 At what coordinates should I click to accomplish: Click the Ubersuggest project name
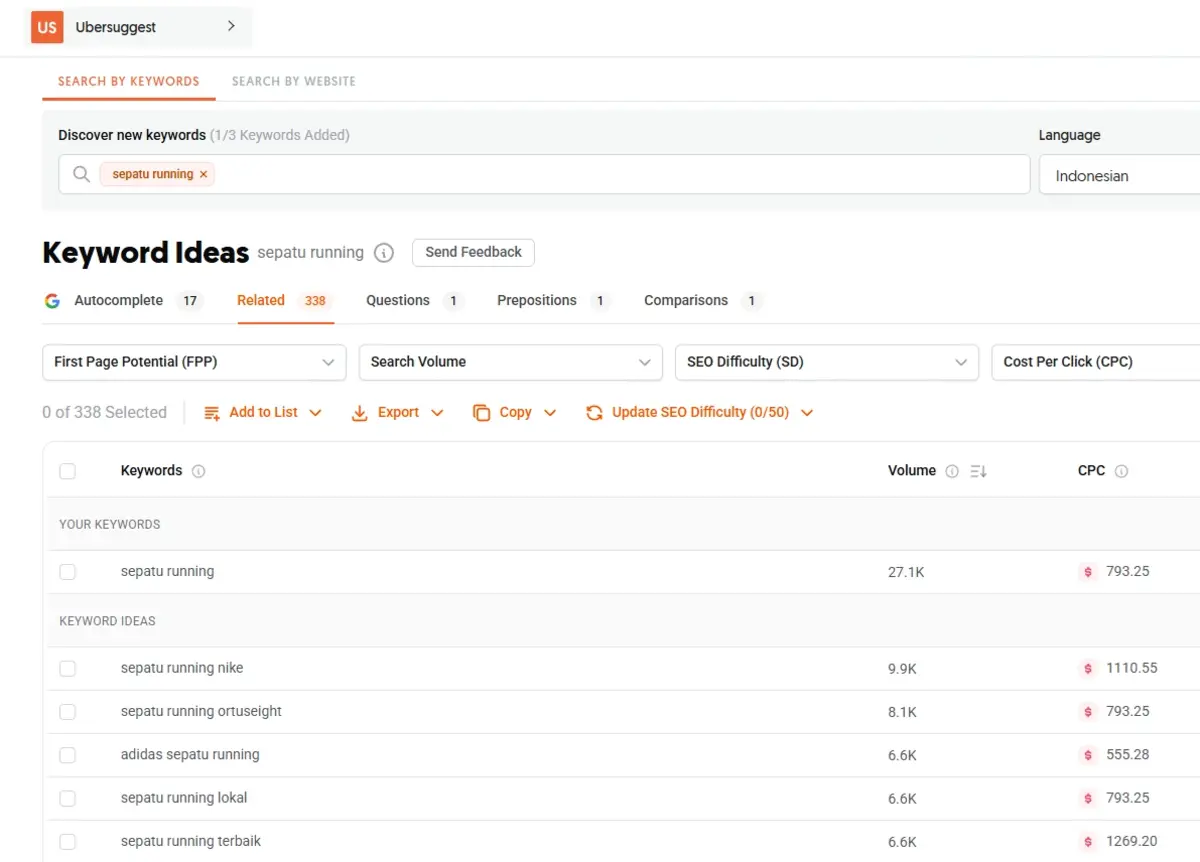[116, 27]
